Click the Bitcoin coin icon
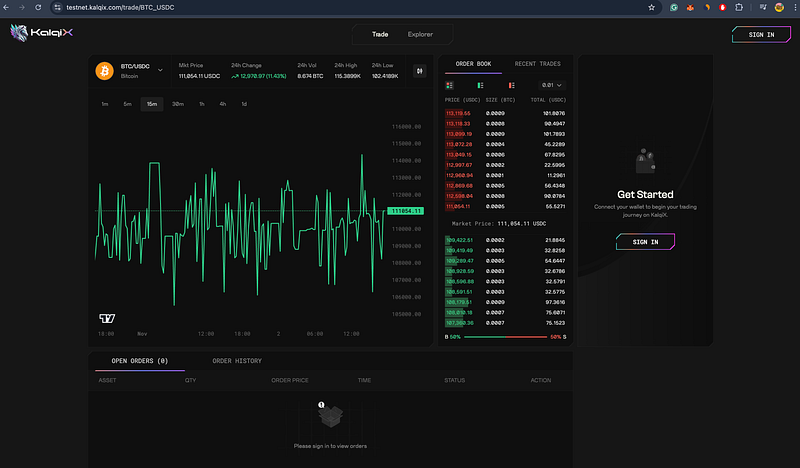The height and width of the screenshot is (468, 800). (x=103, y=71)
